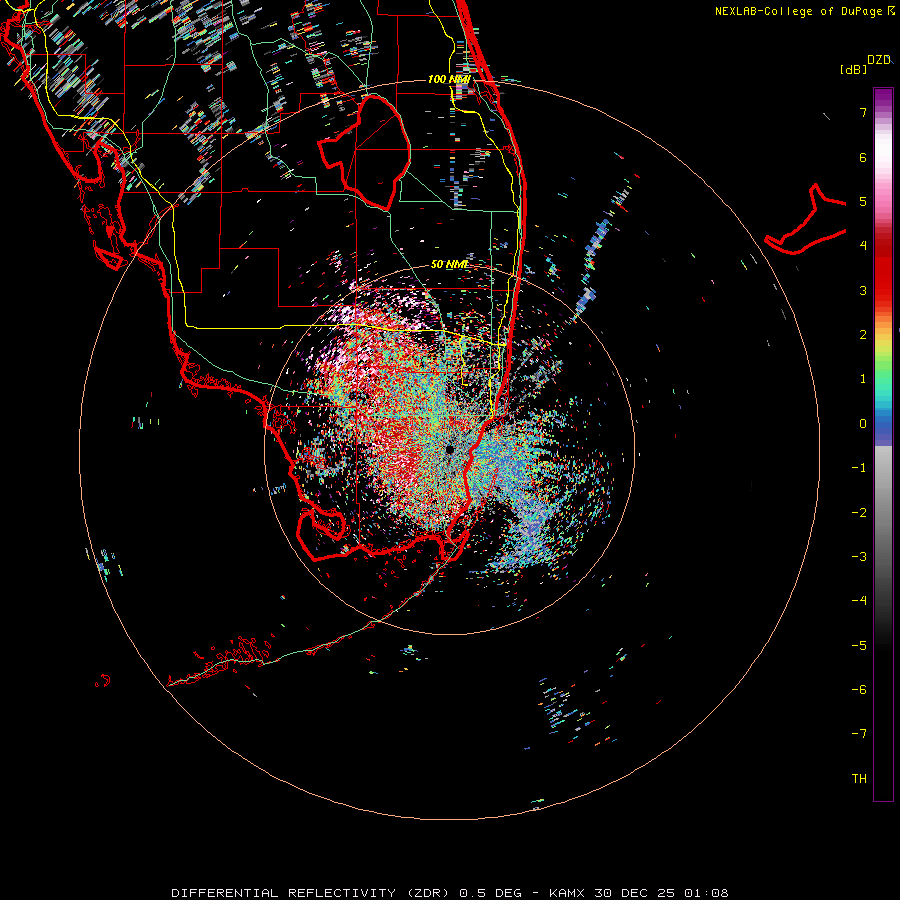Click the color scale value -1
The height and width of the screenshot is (900, 900).
pos(859,468)
